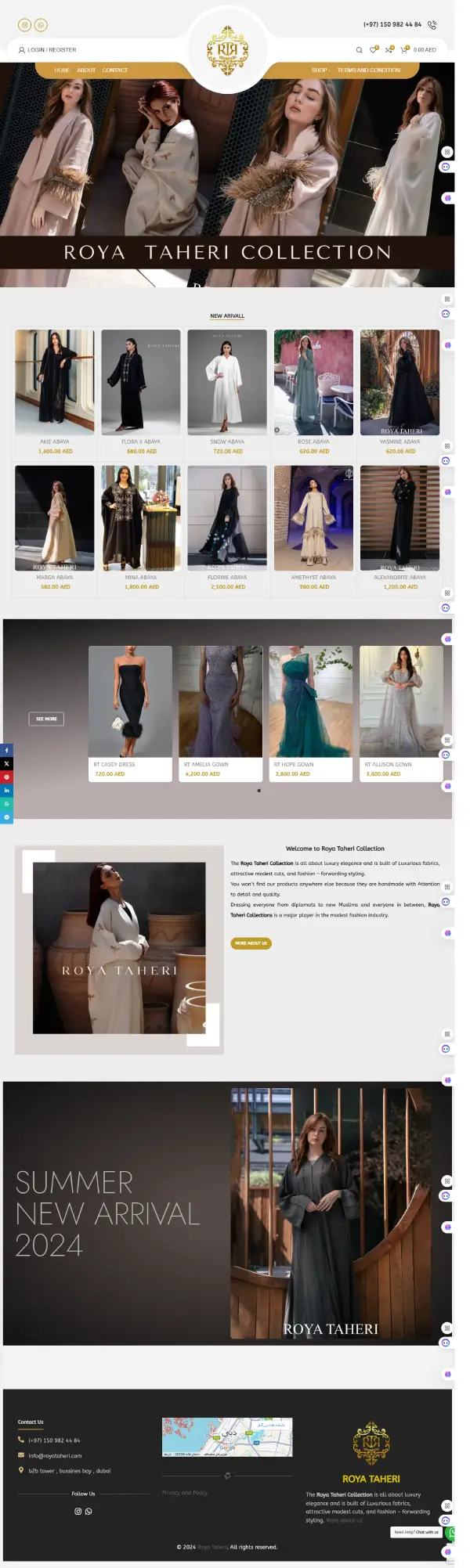Click the '4,200.00 AED' price
Image resolution: width=470 pixels, height=1568 pixels.
pyautogui.click(x=203, y=774)
